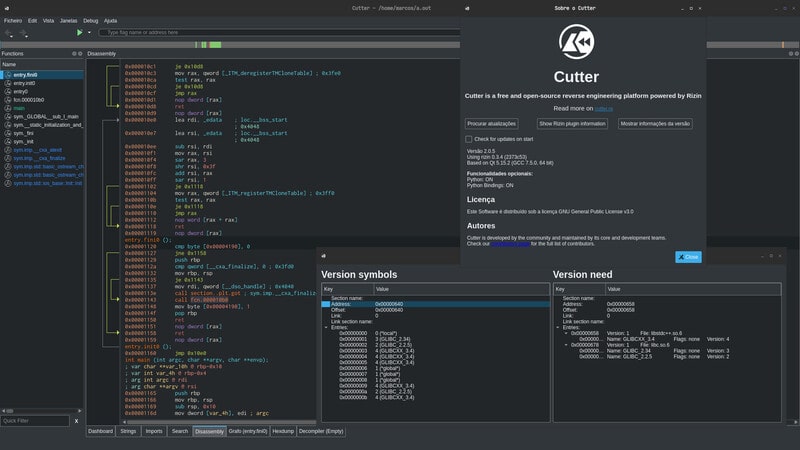Enable Check for updates on start checkbox
The width and height of the screenshot is (800, 450).
click(x=468, y=139)
